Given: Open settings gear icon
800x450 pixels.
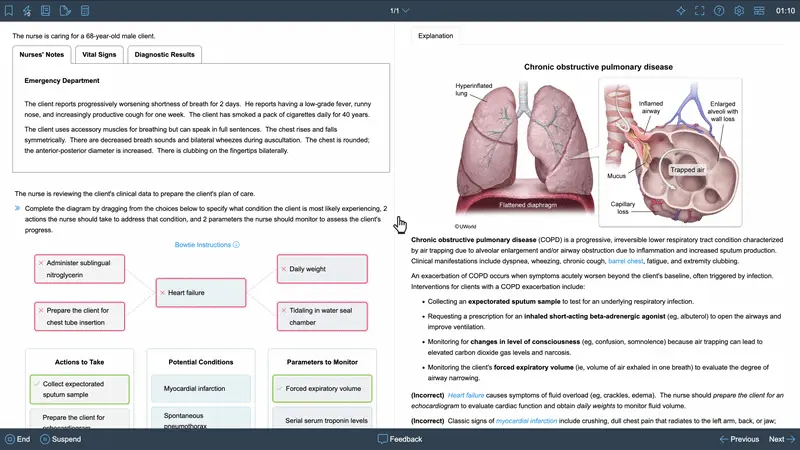Looking at the screenshot, I should [739, 11].
